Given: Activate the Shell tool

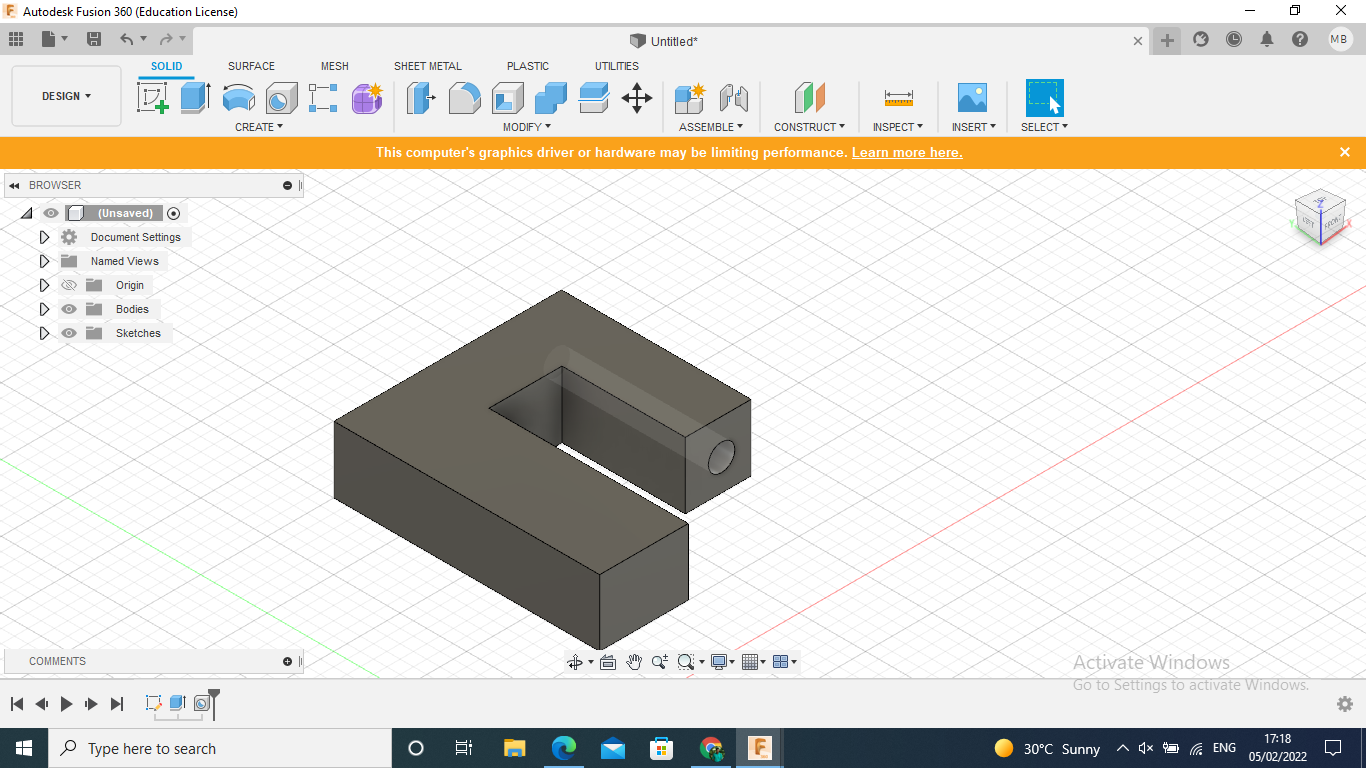Looking at the screenshot, I should pyautogui.click(x=507, y=98).
